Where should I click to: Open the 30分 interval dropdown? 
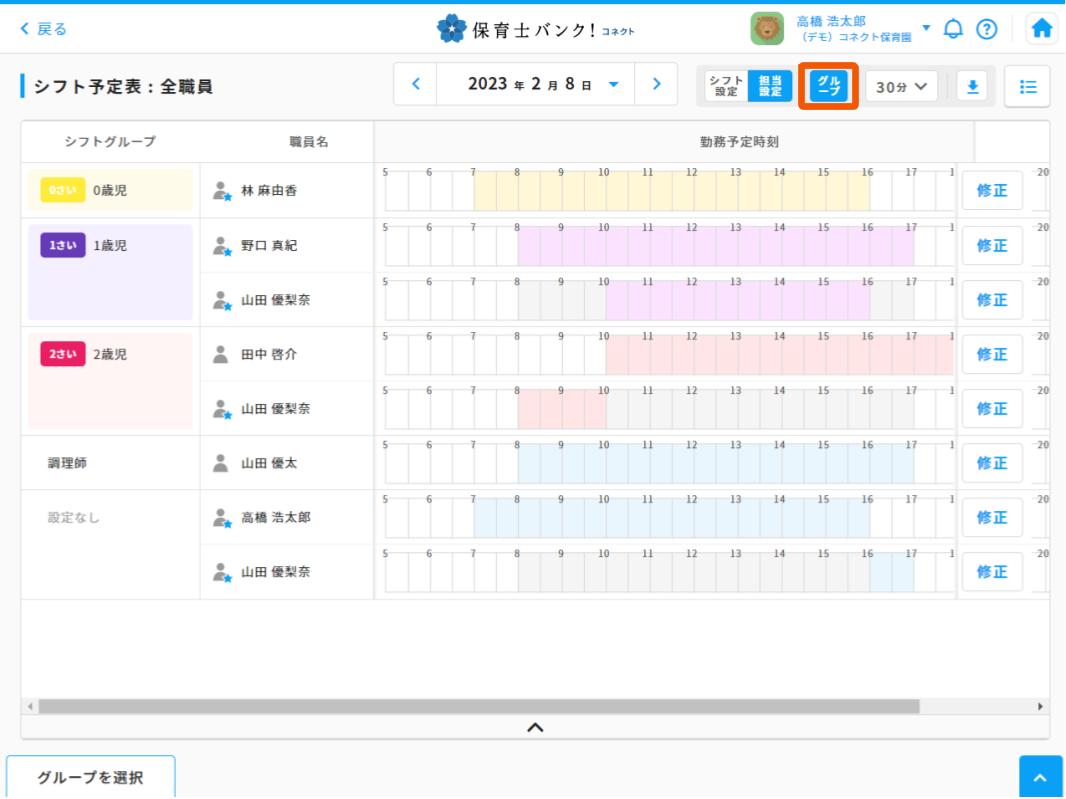[901, 86]
